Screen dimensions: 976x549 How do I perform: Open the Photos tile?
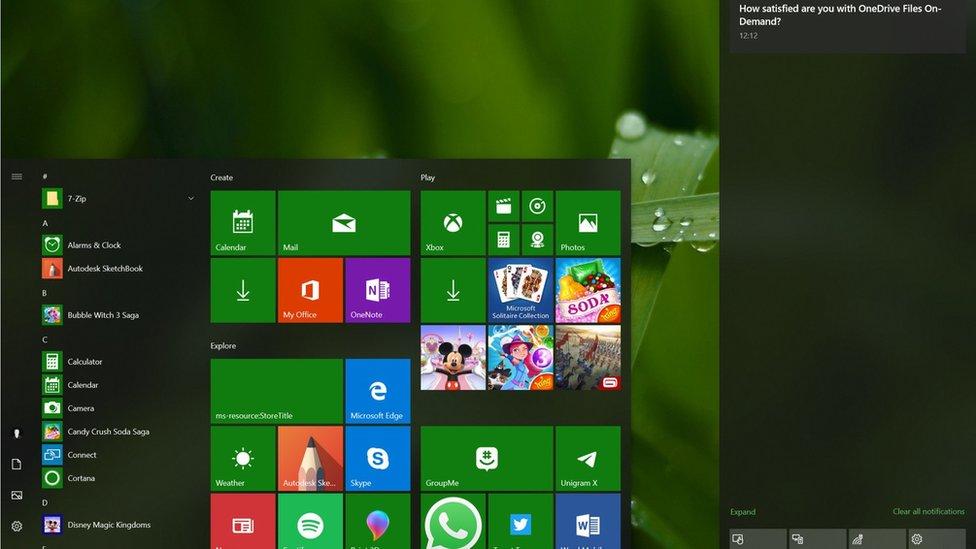587,223
